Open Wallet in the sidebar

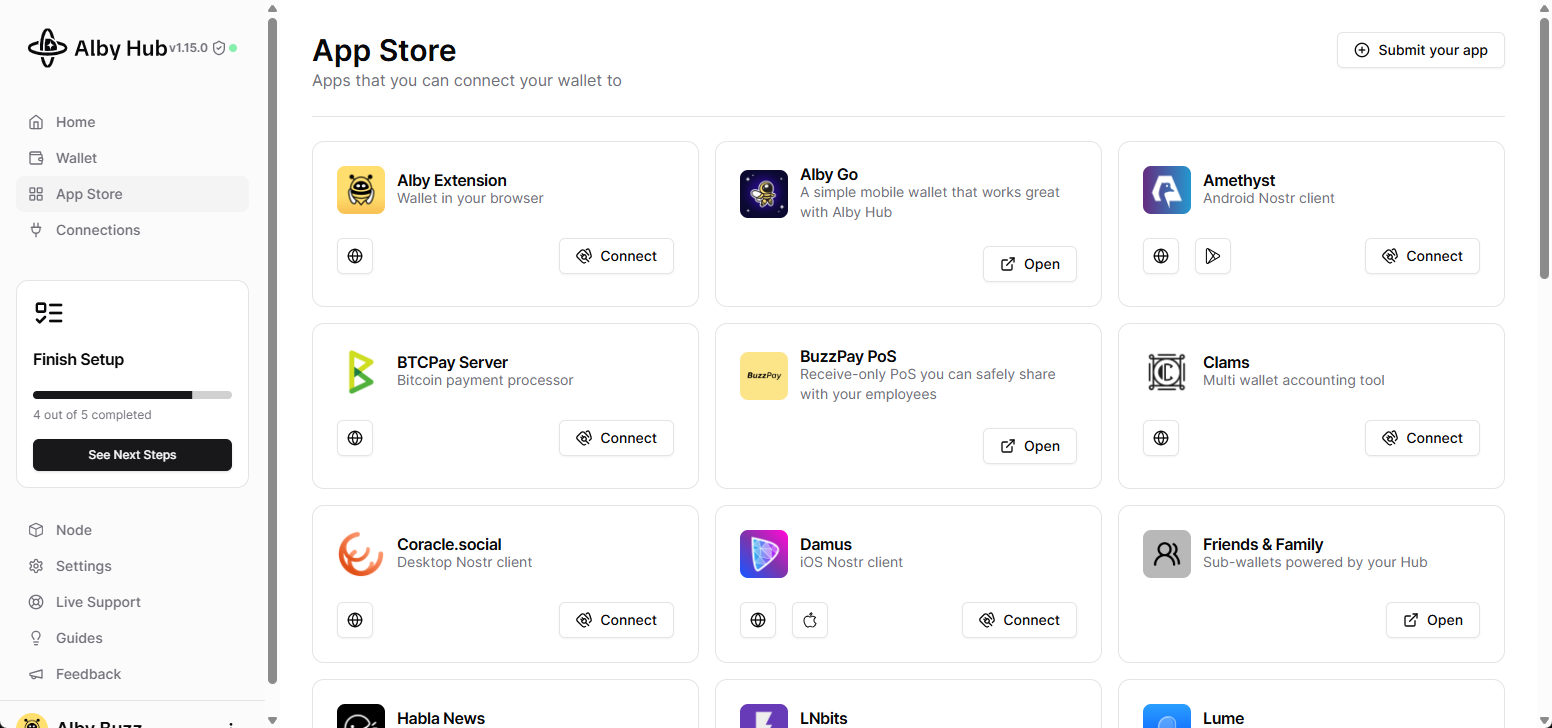click(132, 158)
